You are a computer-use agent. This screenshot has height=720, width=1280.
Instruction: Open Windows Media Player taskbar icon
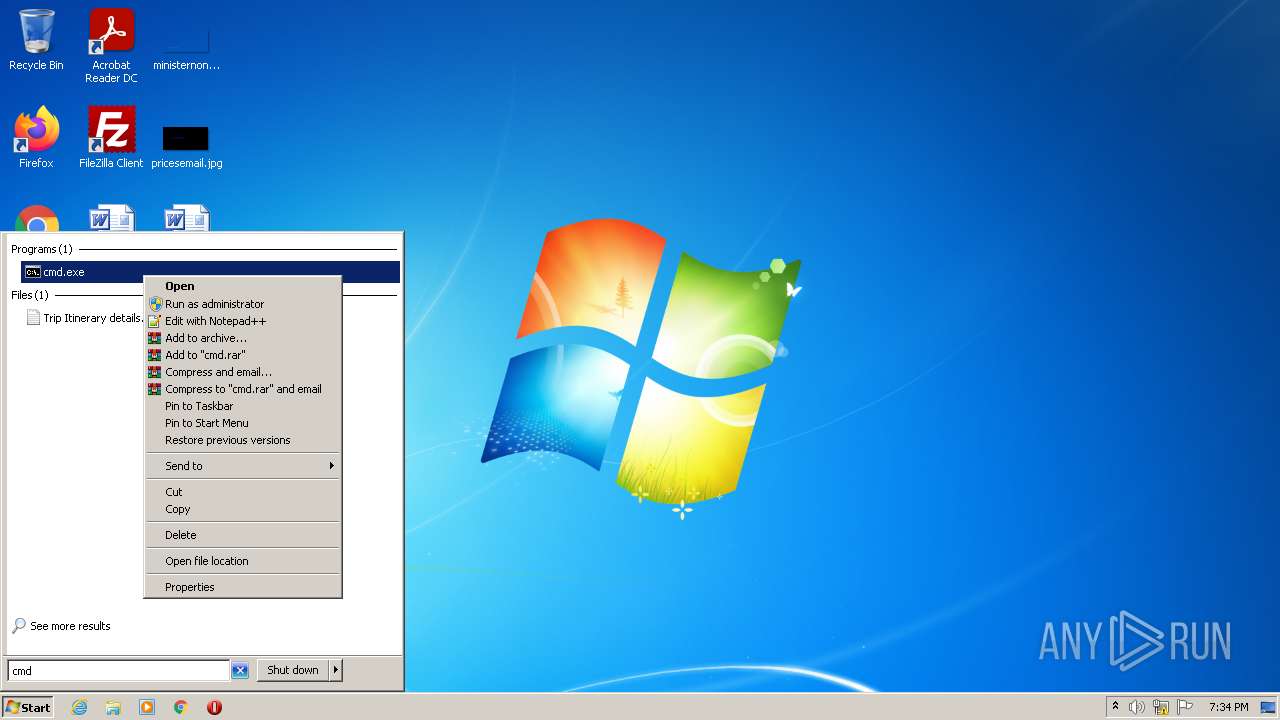(147, 707)
